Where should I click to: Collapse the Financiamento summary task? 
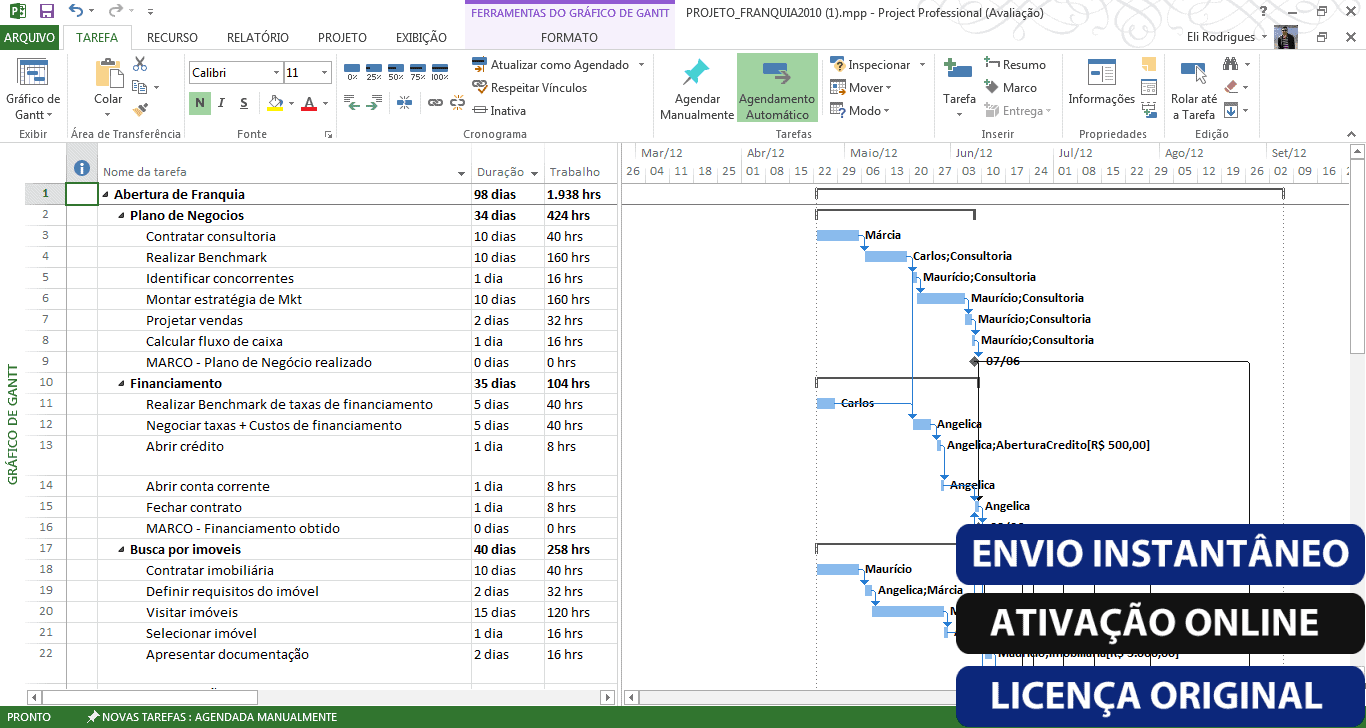pos(121,384)
